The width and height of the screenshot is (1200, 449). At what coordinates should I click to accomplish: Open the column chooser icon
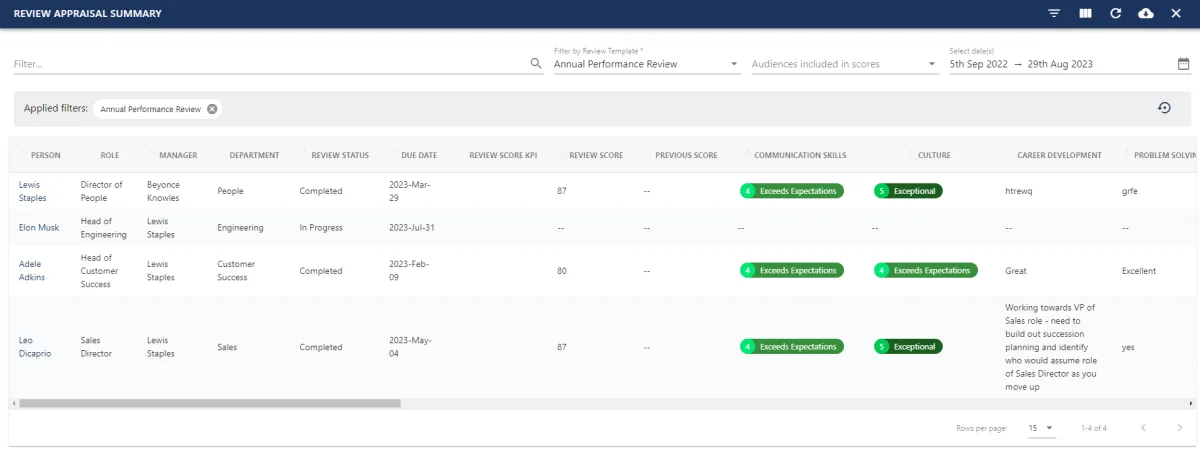[1085, 13]
